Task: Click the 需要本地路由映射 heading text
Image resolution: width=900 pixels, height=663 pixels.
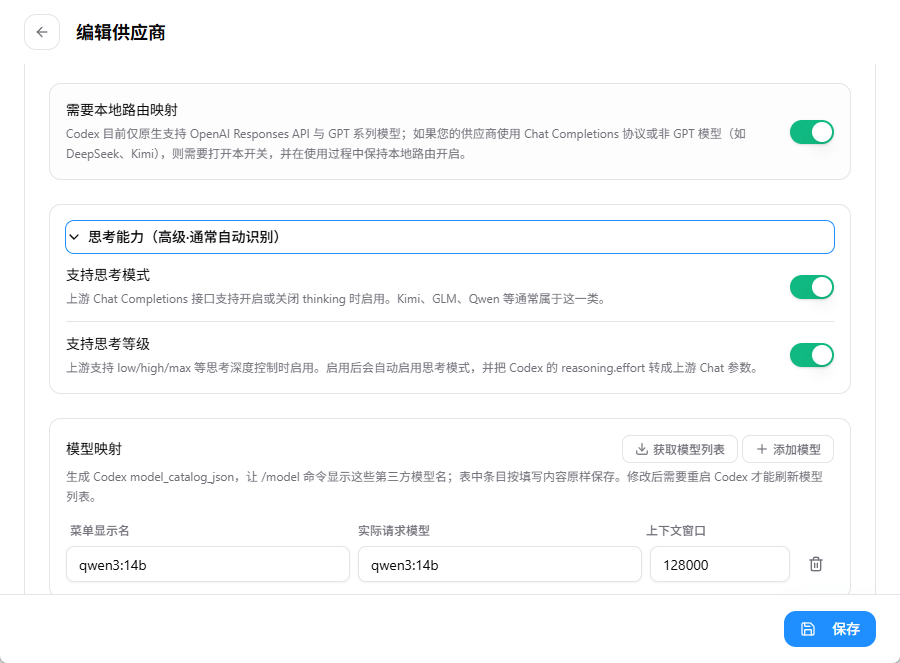Action: click(x=122, y=110)
